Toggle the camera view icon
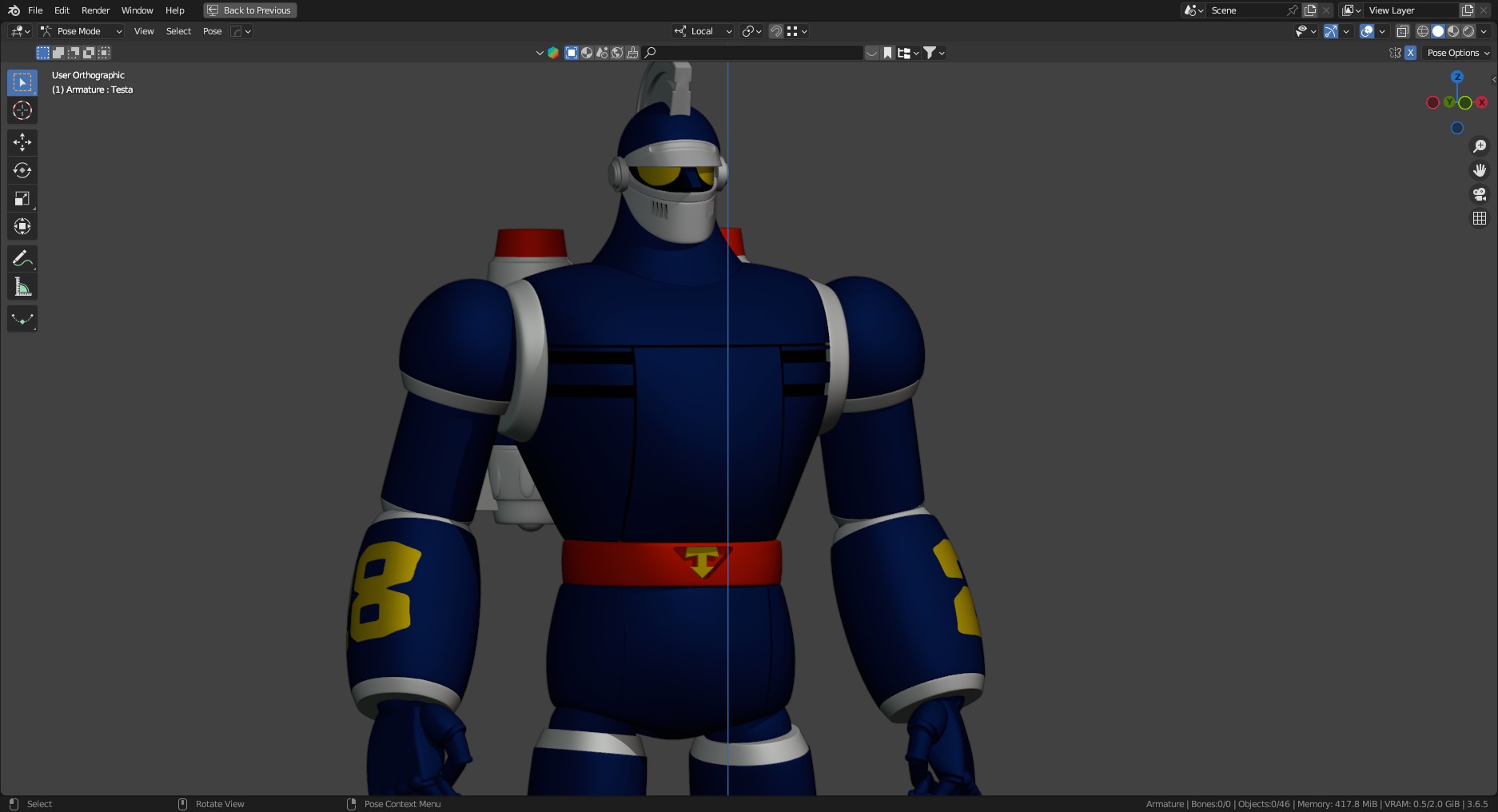This screenshot has width=1498, height=812. [1480, 194]
